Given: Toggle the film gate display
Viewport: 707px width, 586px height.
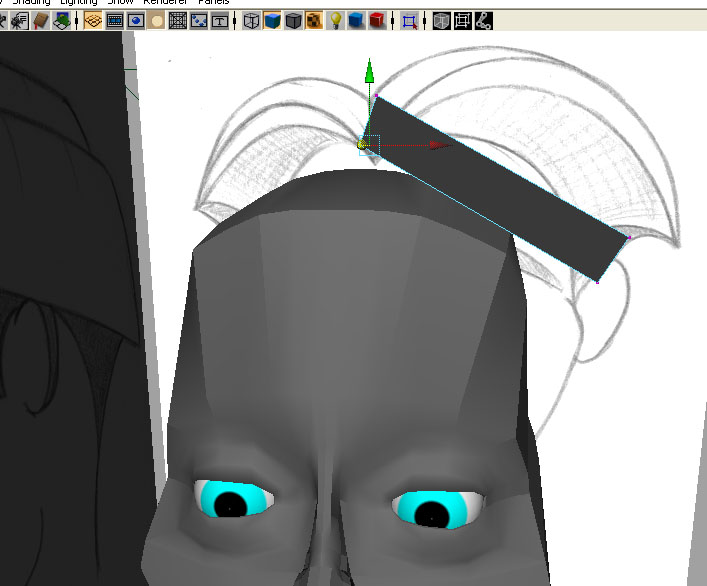Looking at the screenshot, I should 115,21.
